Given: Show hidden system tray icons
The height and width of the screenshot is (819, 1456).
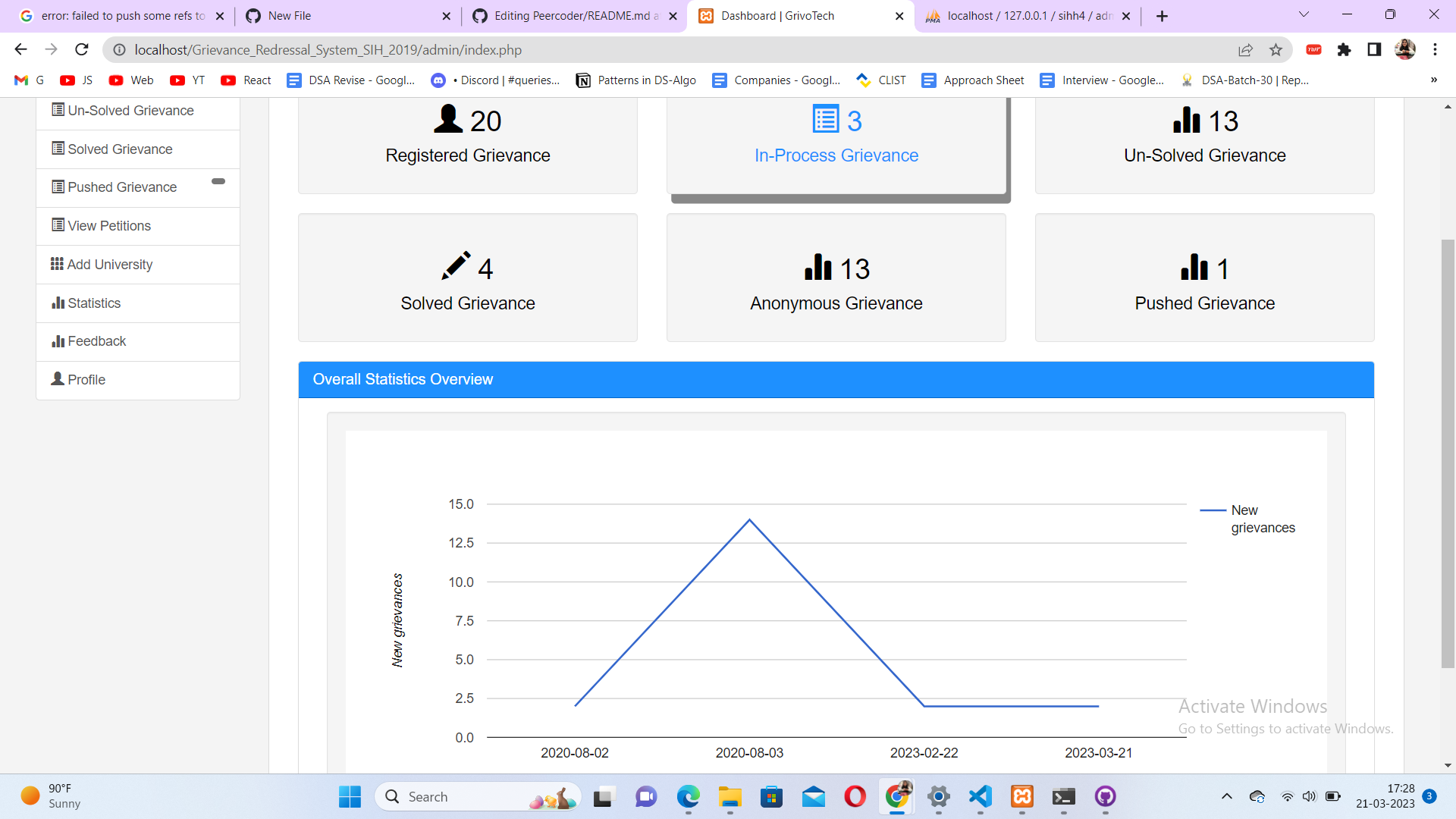Looking at the screenshot, I should click(1226, 796).
